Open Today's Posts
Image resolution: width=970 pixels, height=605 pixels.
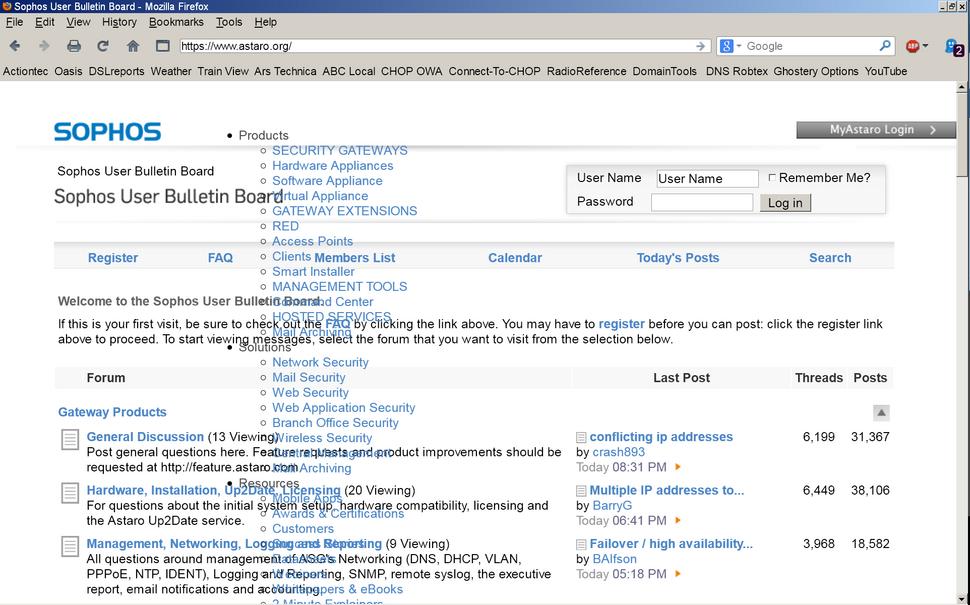(x=678, y=258)
